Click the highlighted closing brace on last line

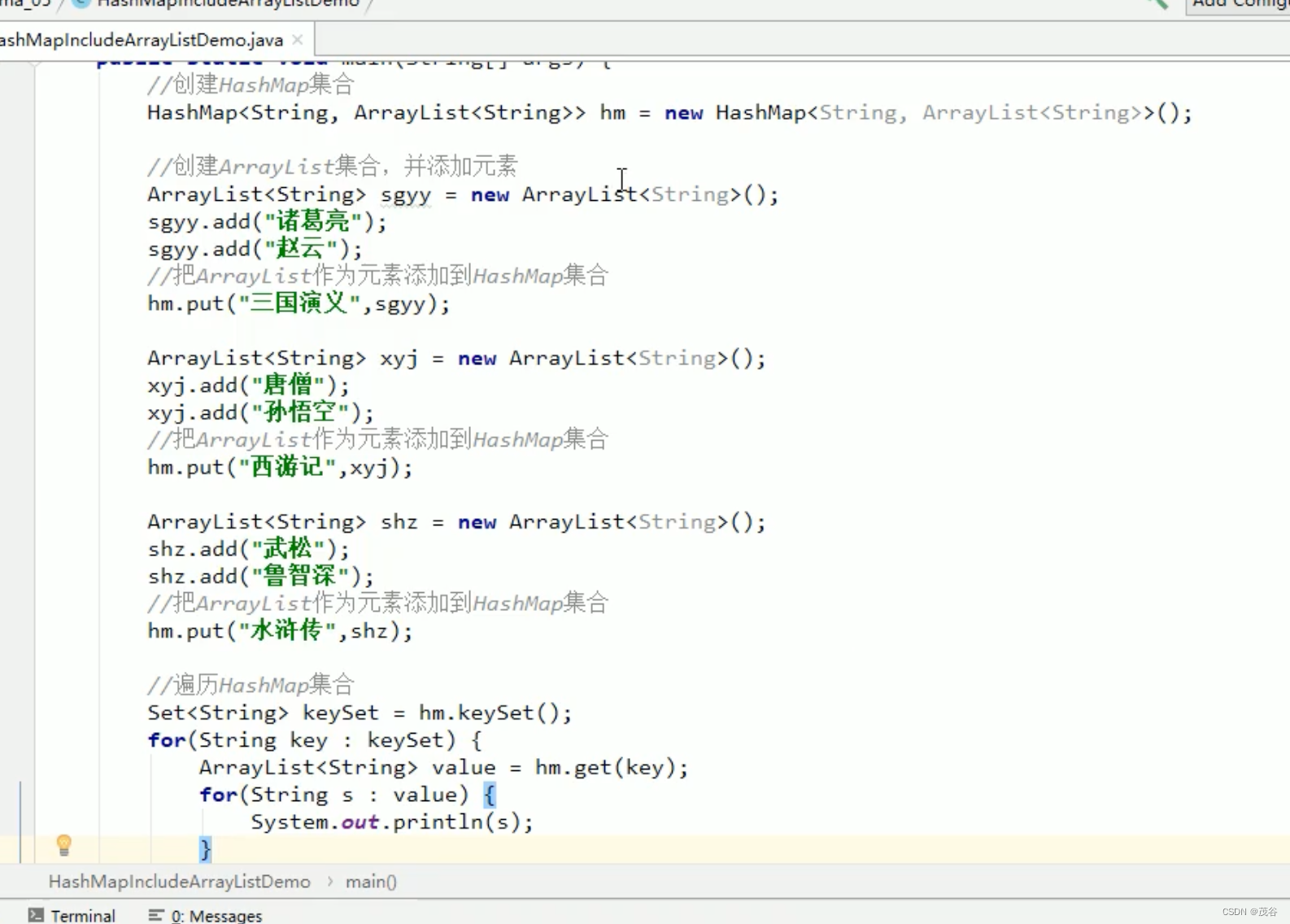pos(205,849)
